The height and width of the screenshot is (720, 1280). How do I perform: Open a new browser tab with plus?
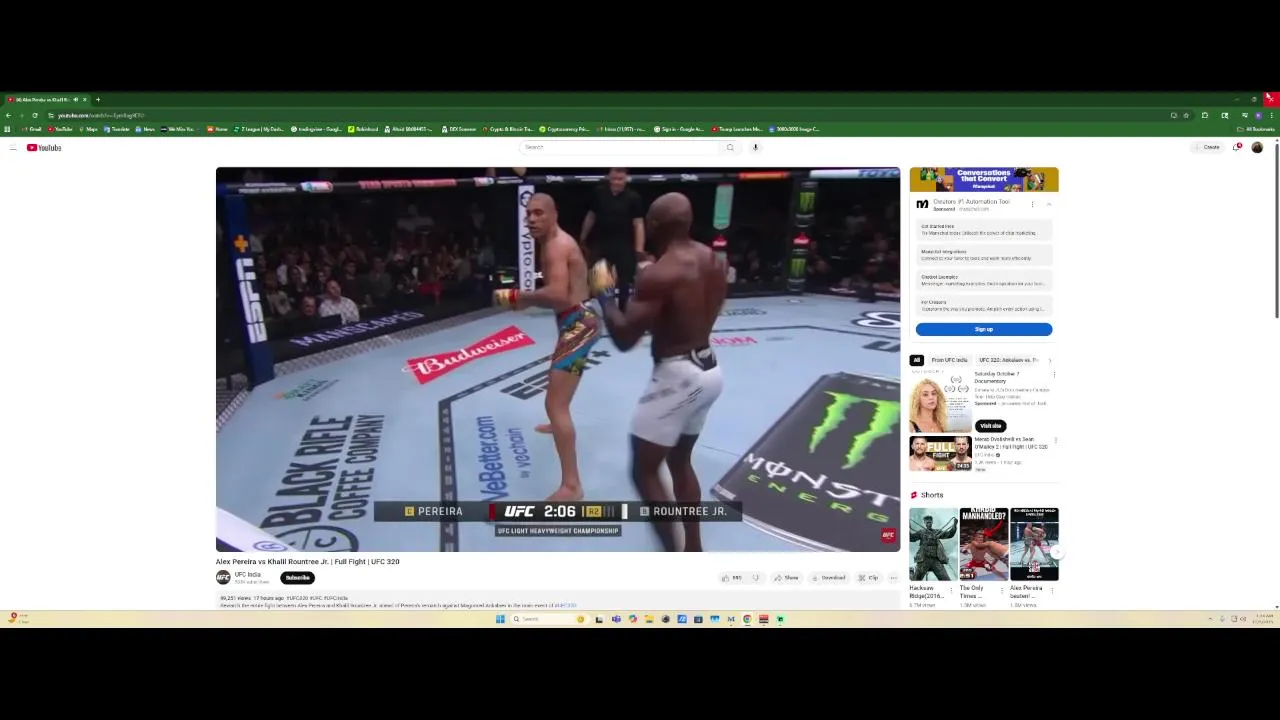click(97, 99)
